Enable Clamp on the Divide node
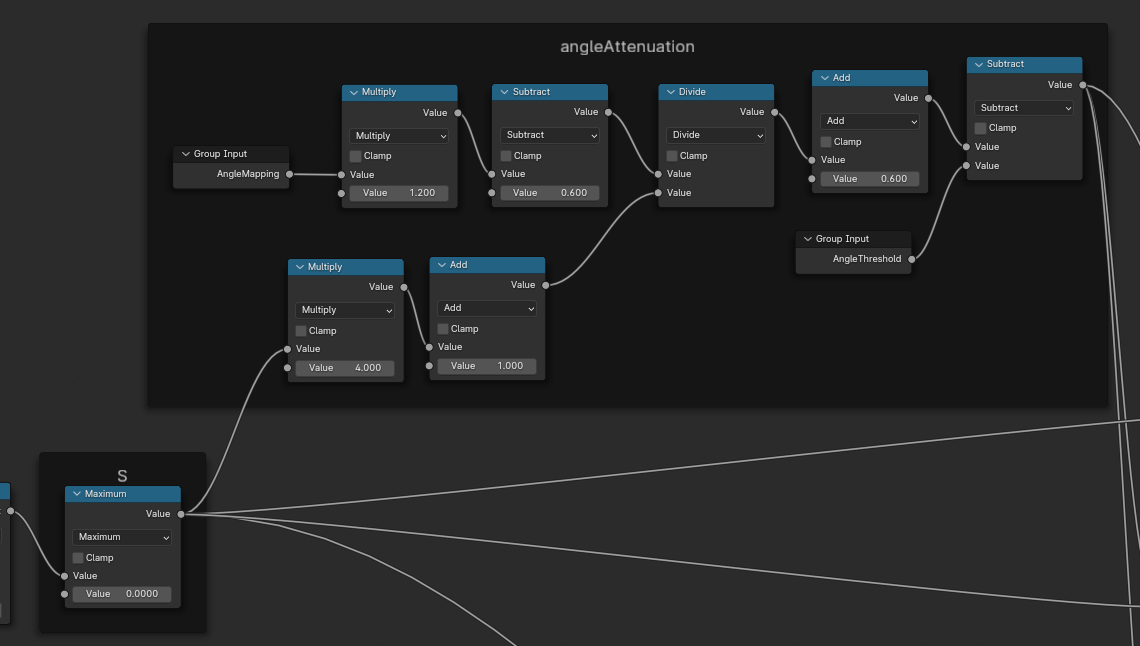1140x646 pixels. (x=673, y=156)
